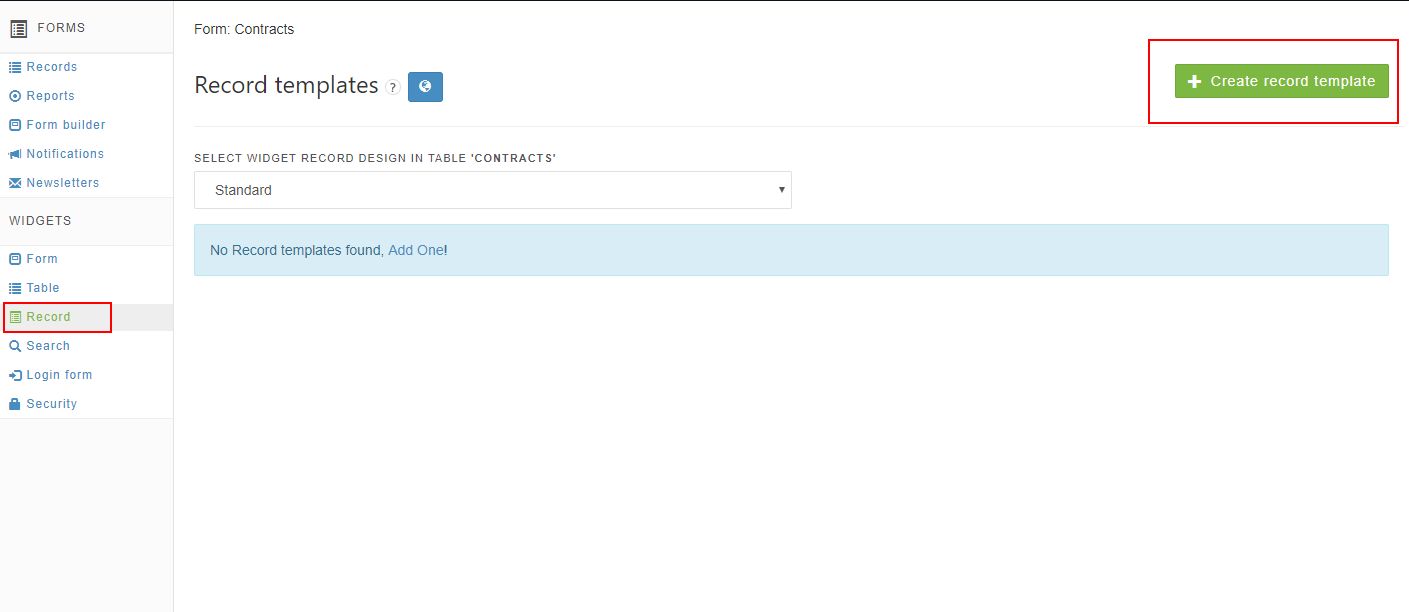Open the Reports section in sidebar

[50, 96]
